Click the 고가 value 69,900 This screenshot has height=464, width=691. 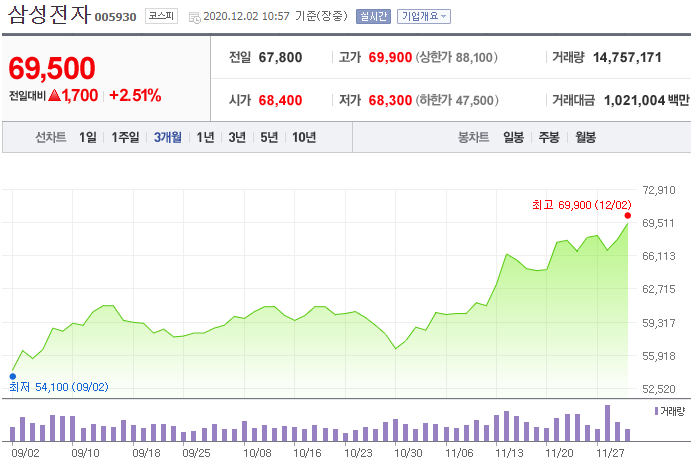(390, 57)
